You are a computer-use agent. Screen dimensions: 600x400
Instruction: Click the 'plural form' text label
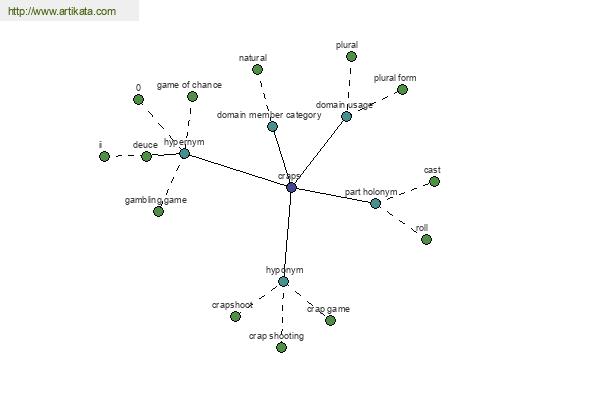pyautogui.click(x=395, y=78)
